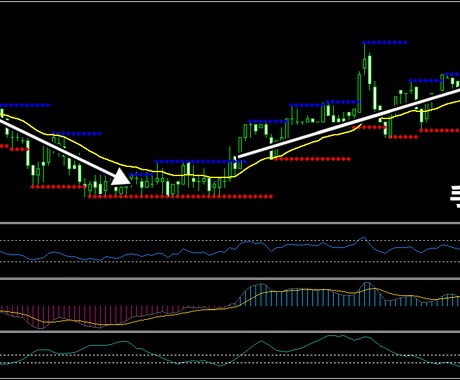This screenshot has width=460, height=380.
Task: Select lower dashed level in blue oscillator panel
Action: [230, 262]
